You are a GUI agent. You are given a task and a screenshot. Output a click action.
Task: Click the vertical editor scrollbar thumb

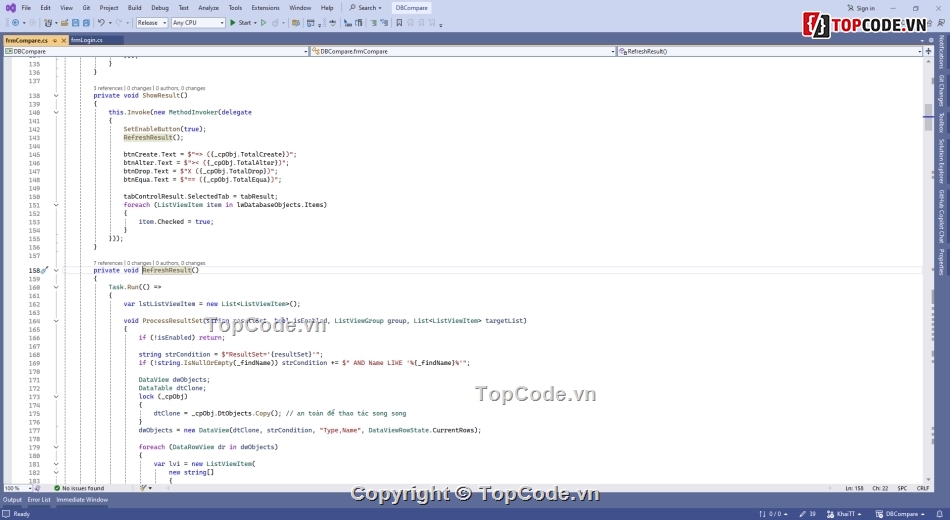[928, 118]
